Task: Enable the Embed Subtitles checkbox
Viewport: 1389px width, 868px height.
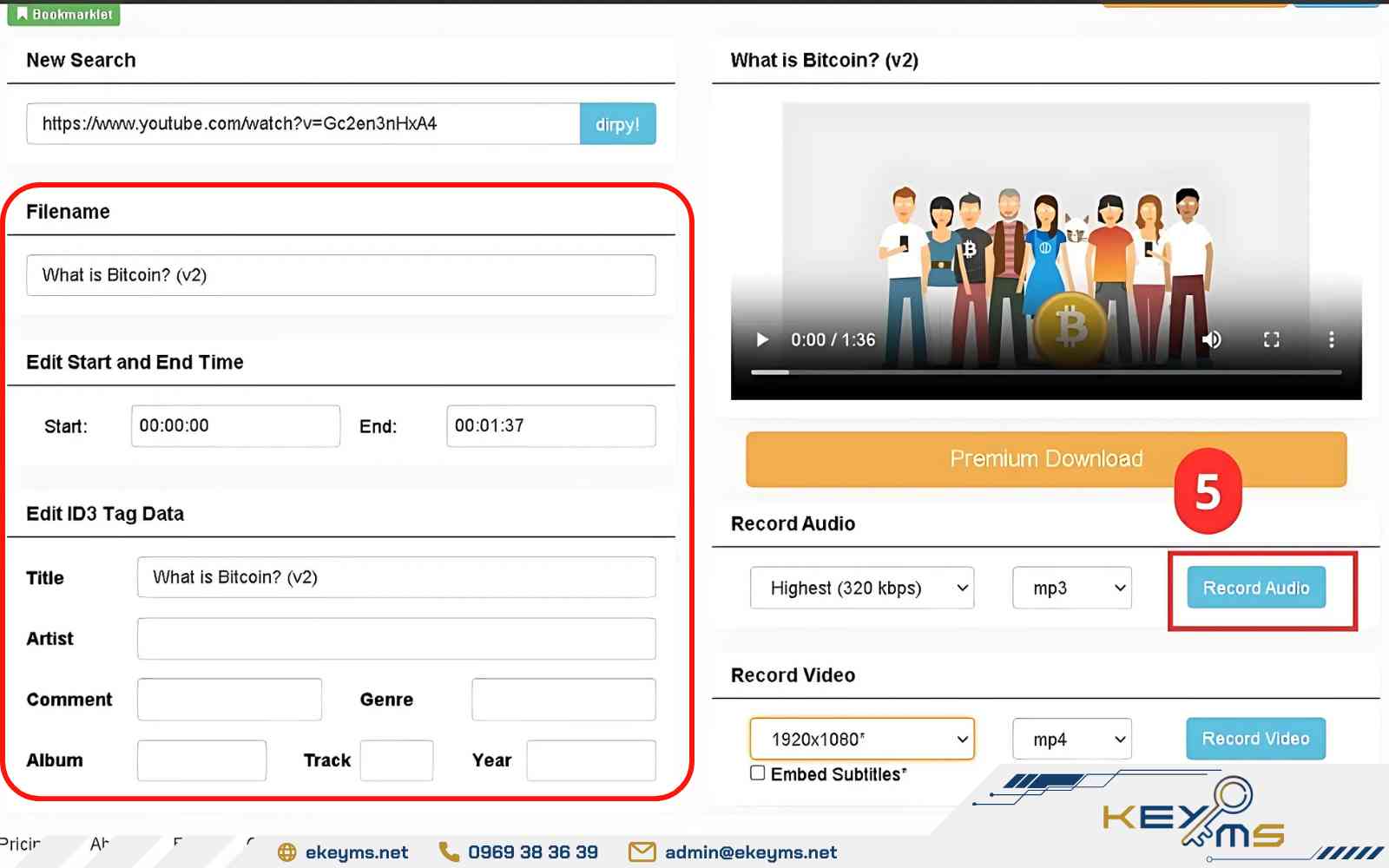Action: coord(758,773)
